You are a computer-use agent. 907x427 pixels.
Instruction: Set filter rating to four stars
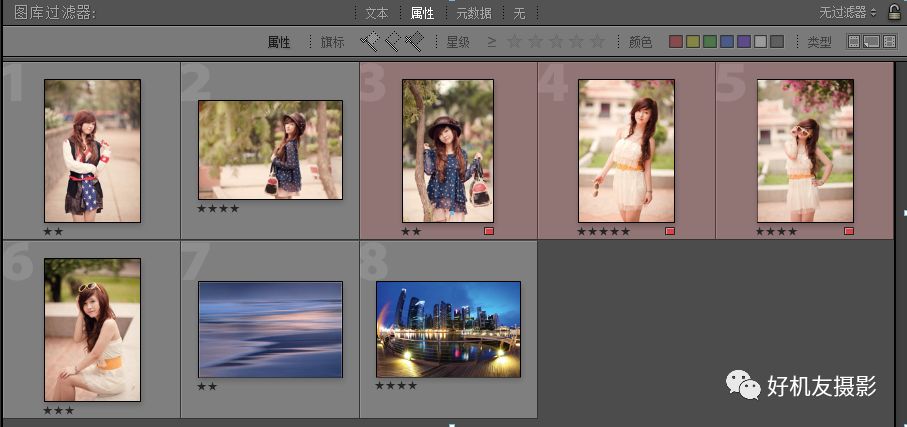pyautogui.click(x=577, y=42)
